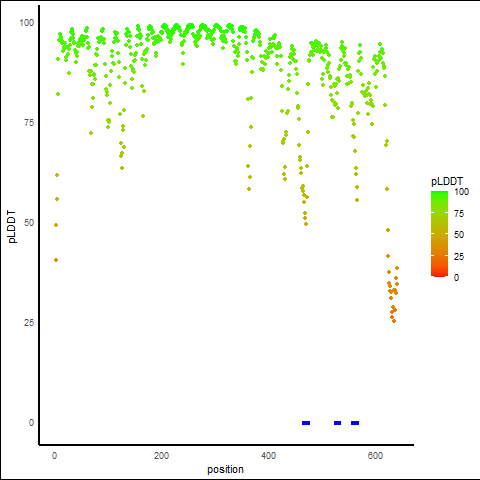480x480 pixels.
Task: Click the x-axis tick label 200
Action: point(161,456)
